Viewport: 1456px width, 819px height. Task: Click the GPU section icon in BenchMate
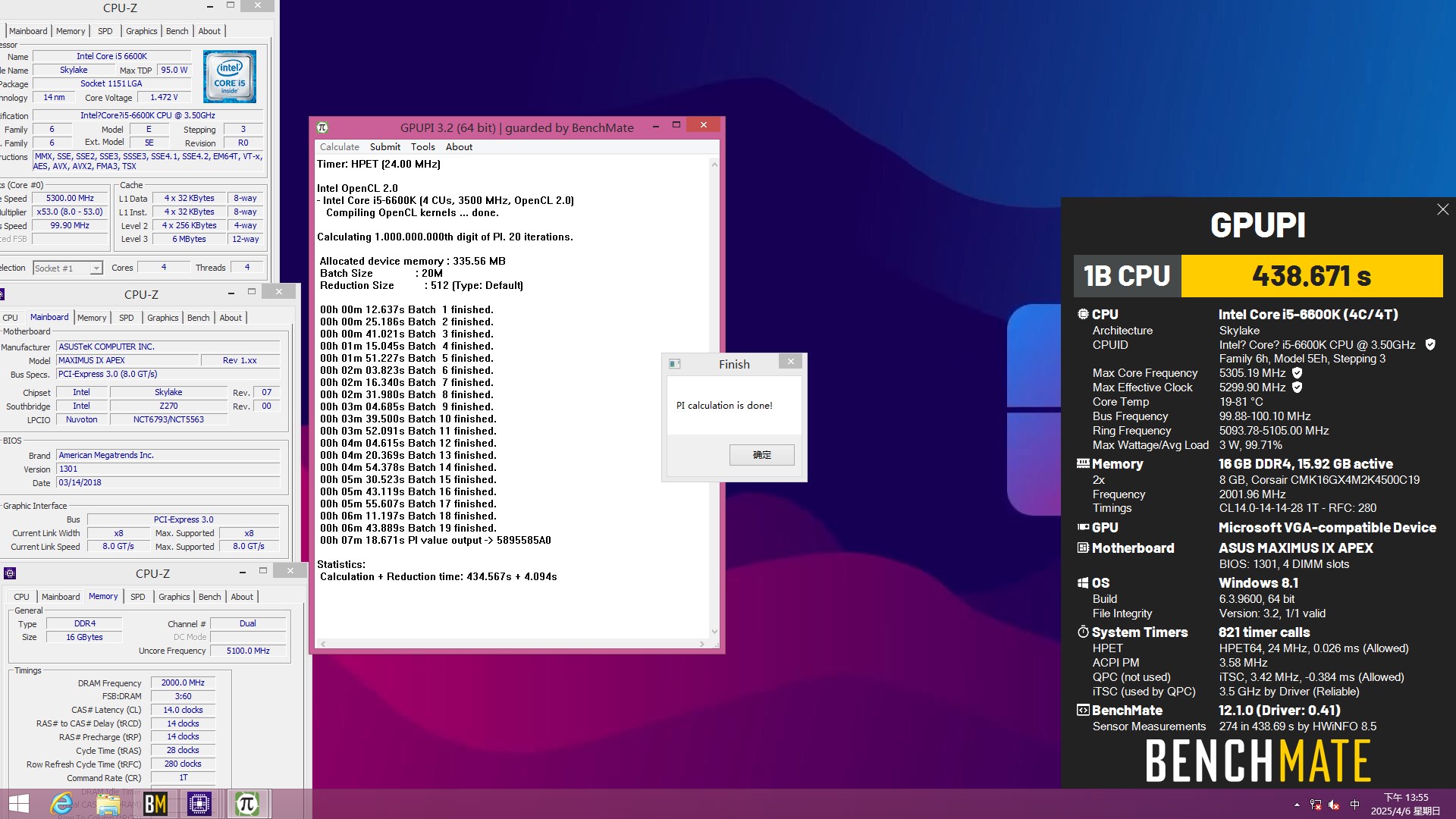point(1083,527)
